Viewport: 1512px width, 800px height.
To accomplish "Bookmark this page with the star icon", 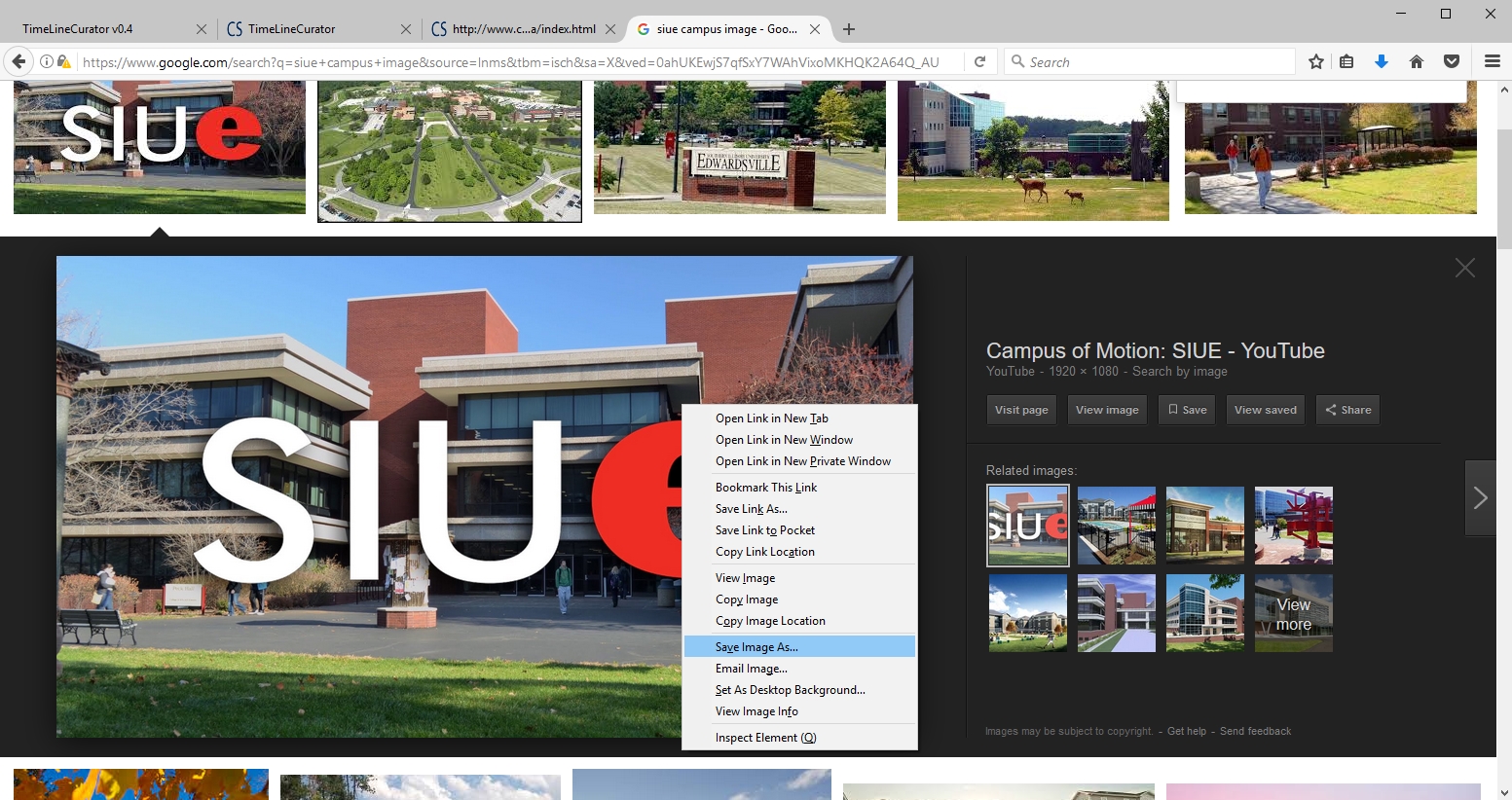I will click(1316, 61).
